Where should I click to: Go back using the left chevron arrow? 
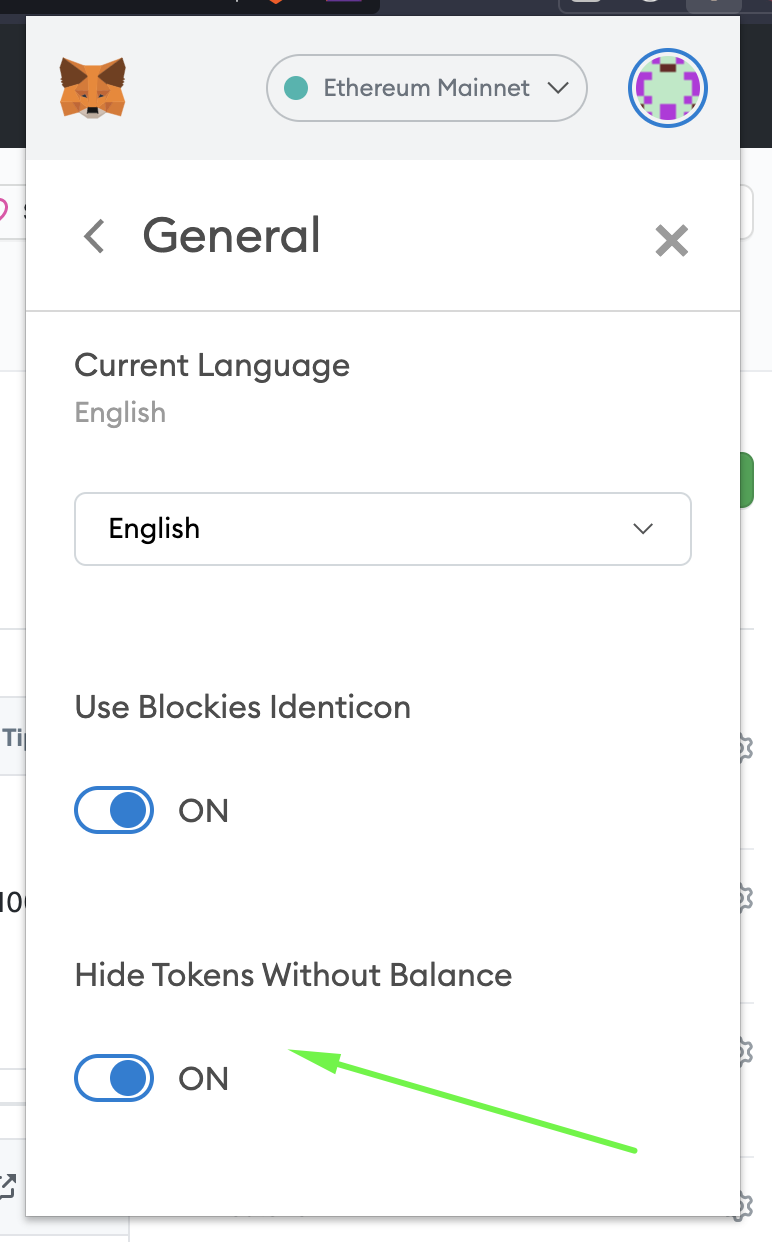[92, 237]
